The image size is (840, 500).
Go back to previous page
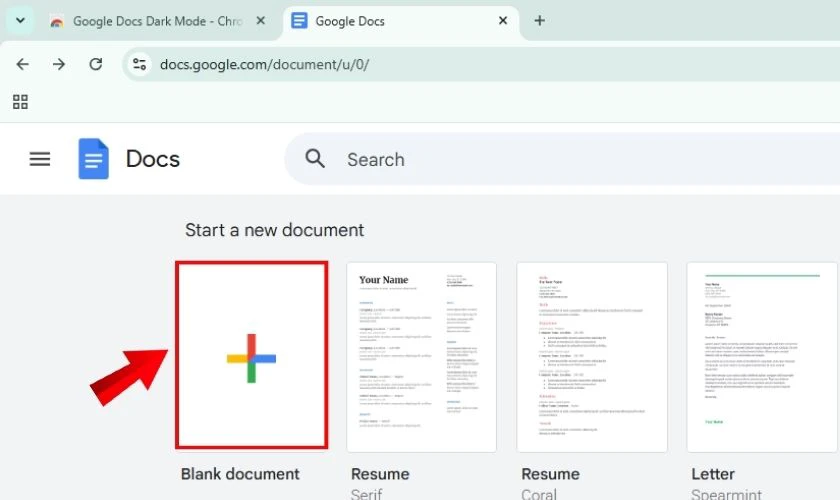tap(22, 64)
